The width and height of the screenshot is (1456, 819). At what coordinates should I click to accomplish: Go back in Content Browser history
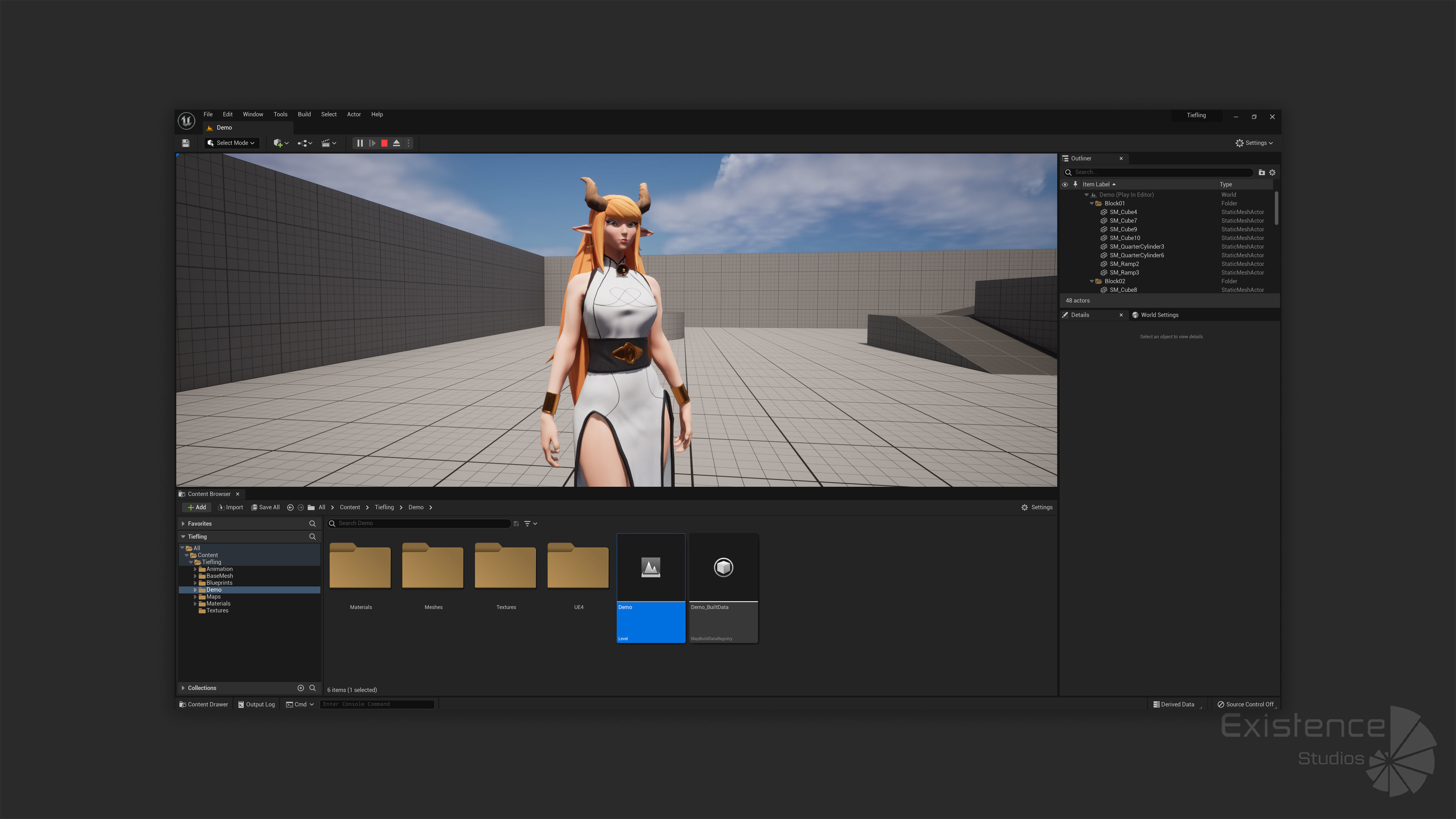point(290,508)
